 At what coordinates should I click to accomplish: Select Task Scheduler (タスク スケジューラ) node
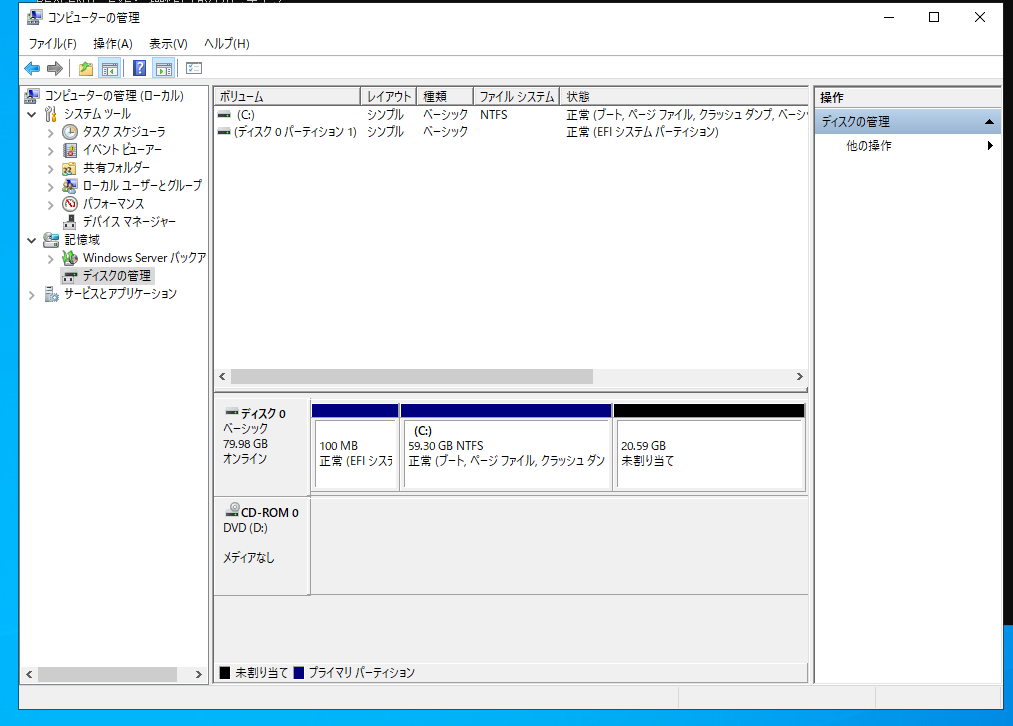(x=123, y=131)
